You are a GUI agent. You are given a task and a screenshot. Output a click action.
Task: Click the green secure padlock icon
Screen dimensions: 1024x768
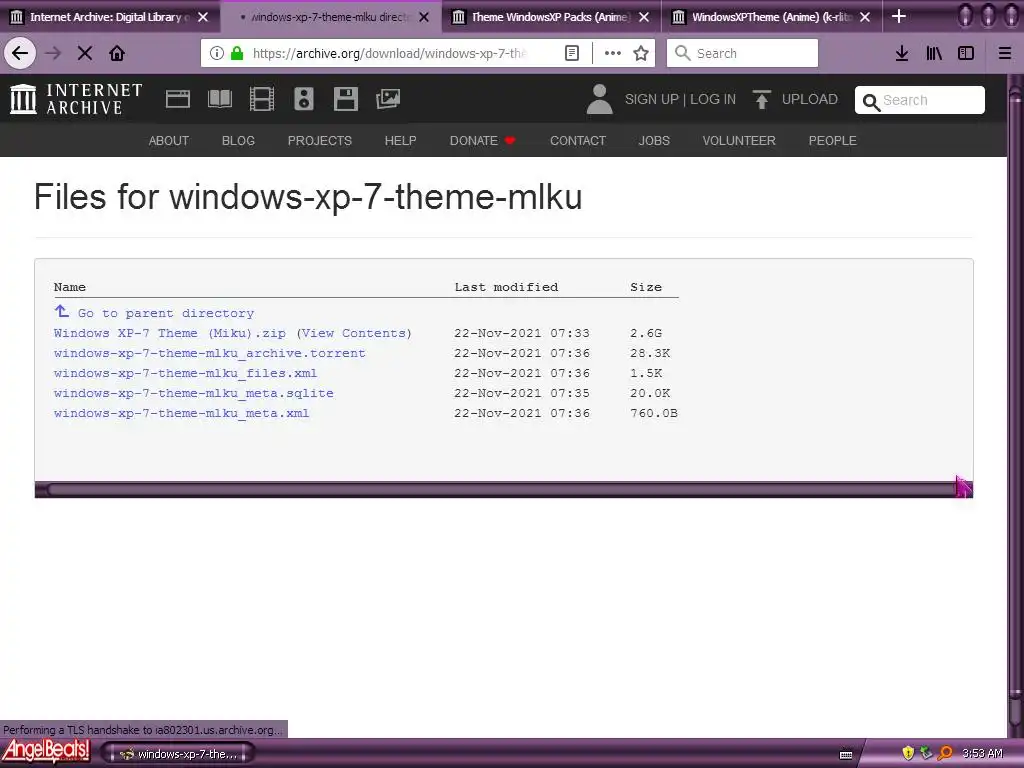(x=237, y=54)
